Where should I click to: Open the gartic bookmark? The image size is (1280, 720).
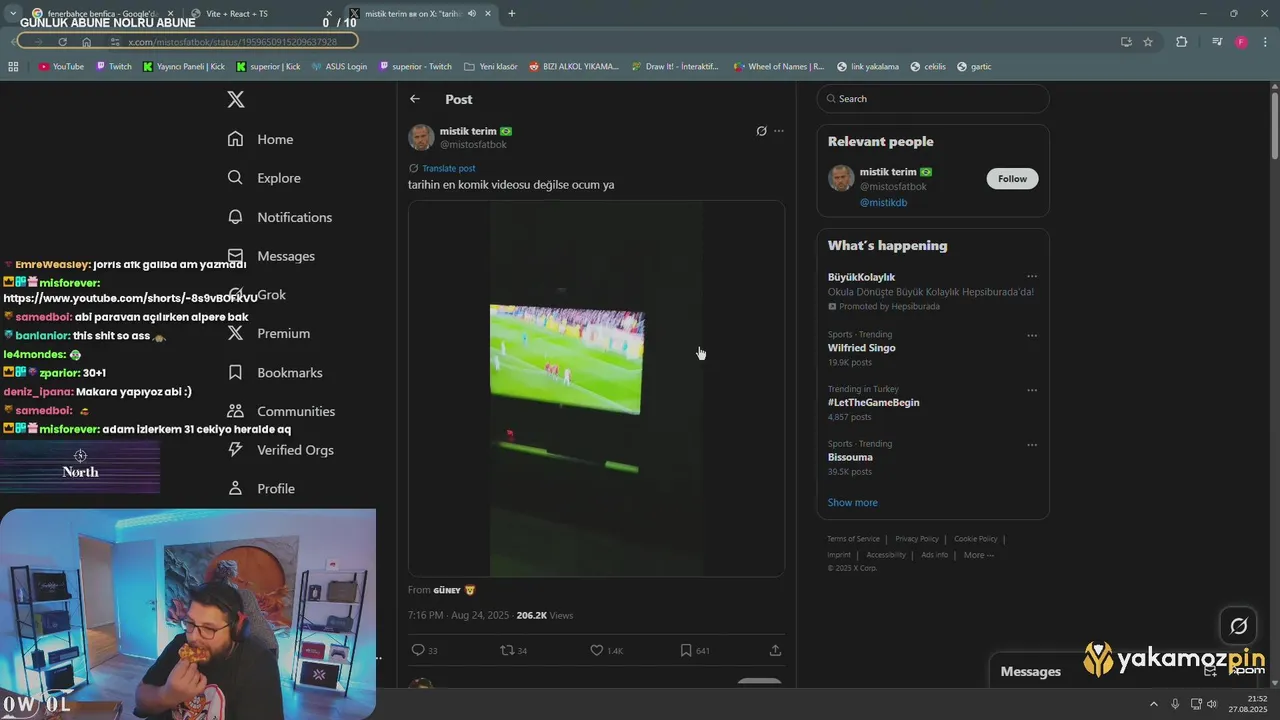(974, 67)
